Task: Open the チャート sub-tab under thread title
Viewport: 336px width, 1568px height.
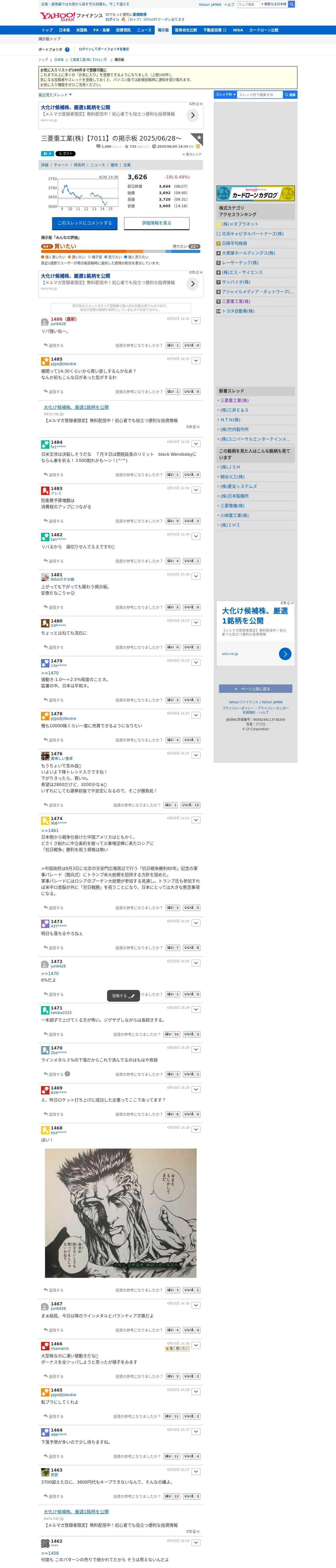Action: 61,165
